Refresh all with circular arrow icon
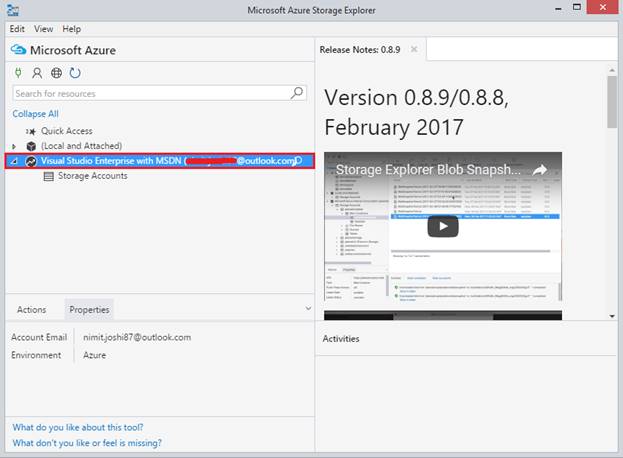The height and width of the screenshot is (458, 623). pos(75,73)
